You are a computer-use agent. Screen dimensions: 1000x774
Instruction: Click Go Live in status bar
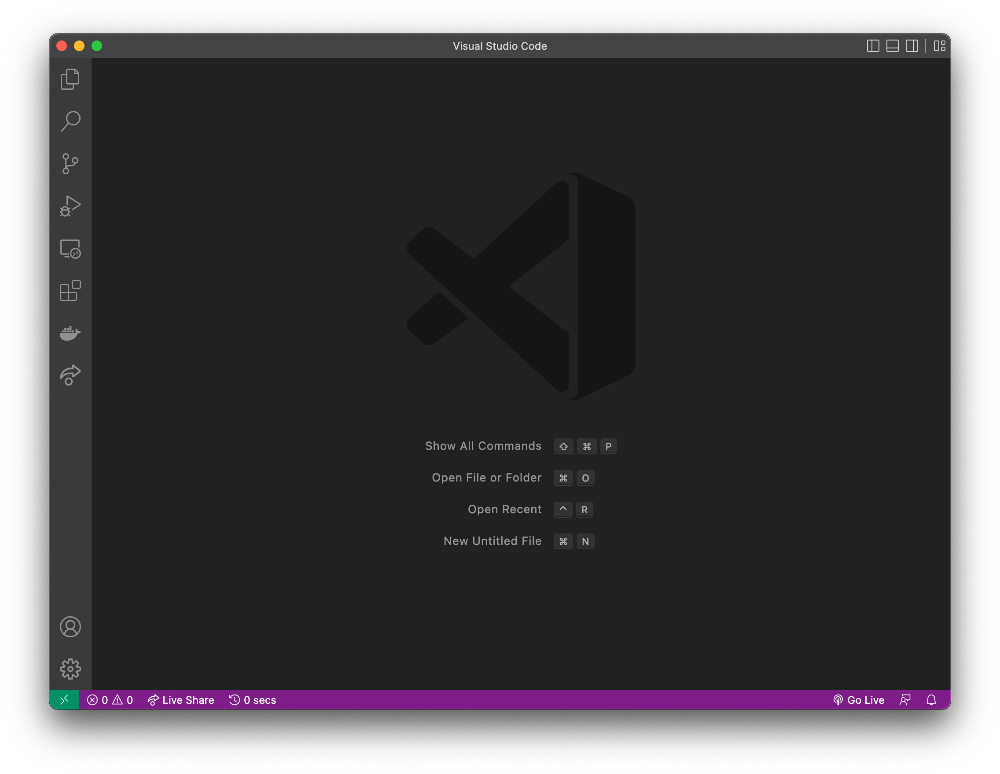tap(858, 700)
